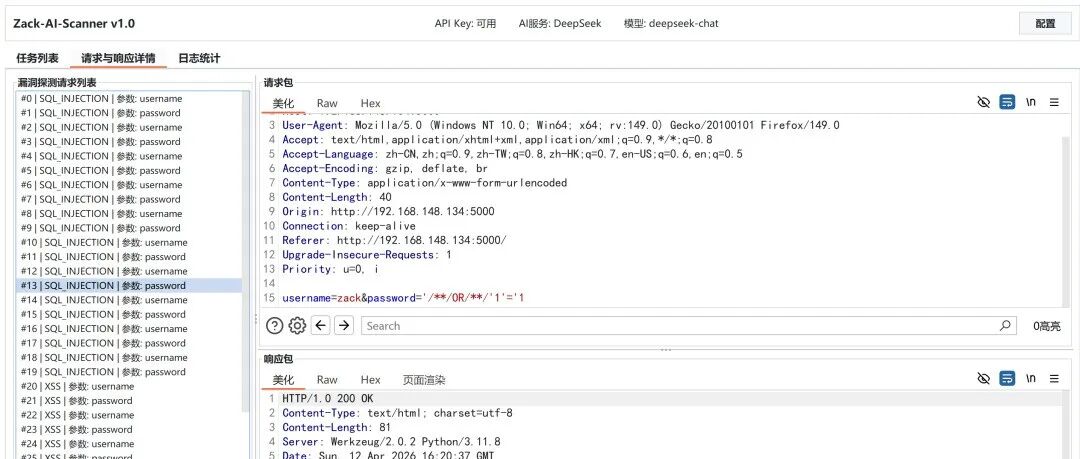The width and height of the screenshot is (1080, 459).
Task: Open the 日志统计 tab
Action: [199, 59]
